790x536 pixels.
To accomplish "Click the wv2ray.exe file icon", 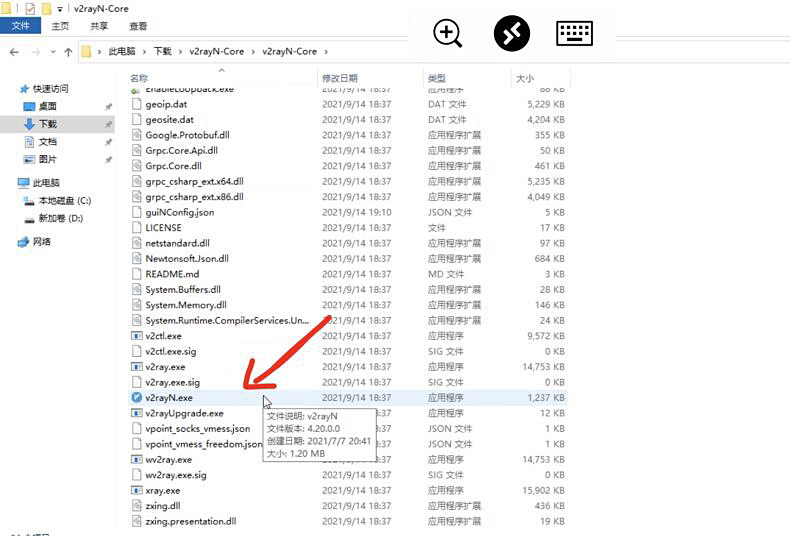I will pos(136,459).
